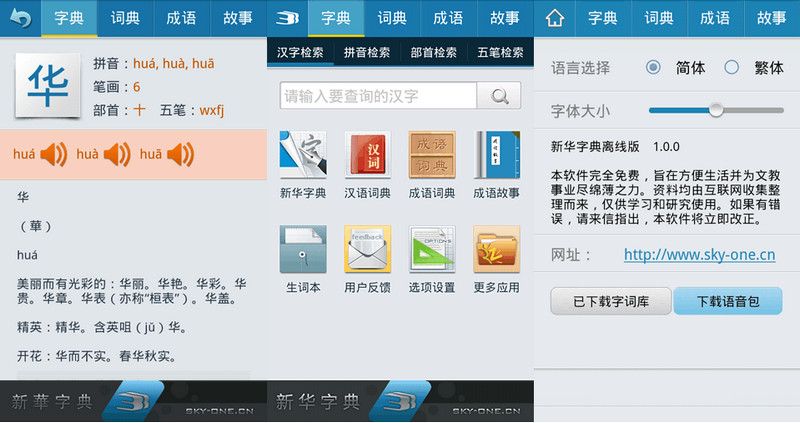Tap the home icon in the right screen

(555, 18)
